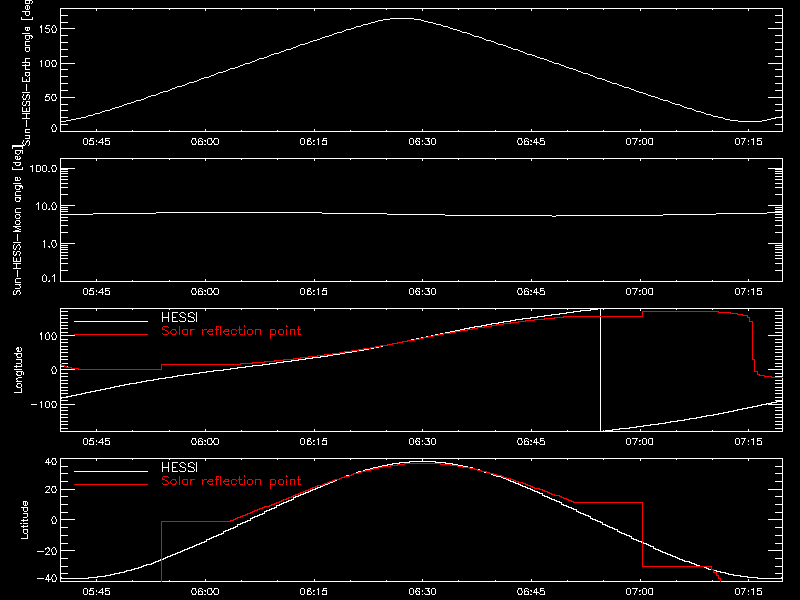Click the -40 tick on Latitude axis

point(48,579)
